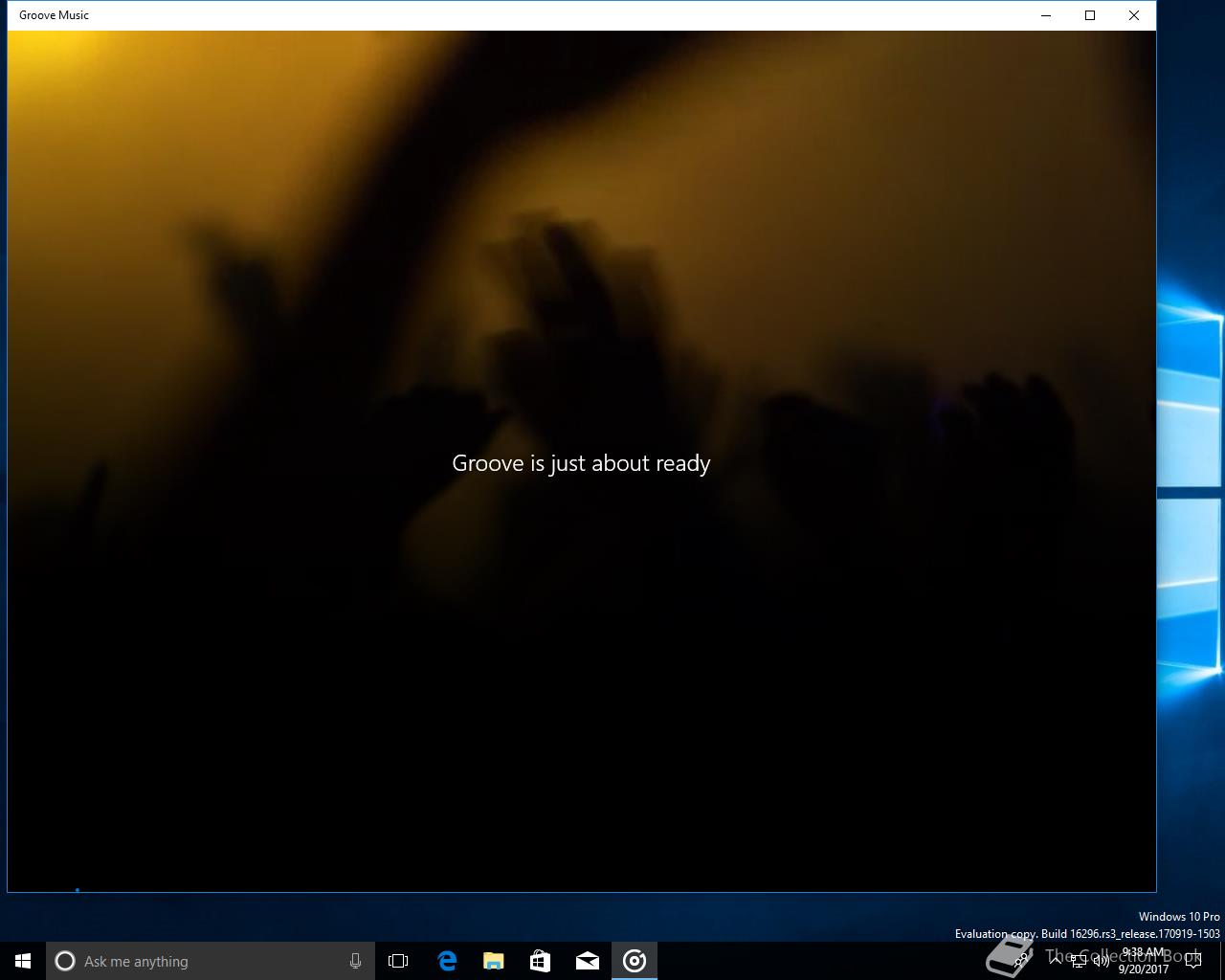Open the Microsoft Store taskbar icon
Screen dimensions: 1225x980
[x=541, y=961]
